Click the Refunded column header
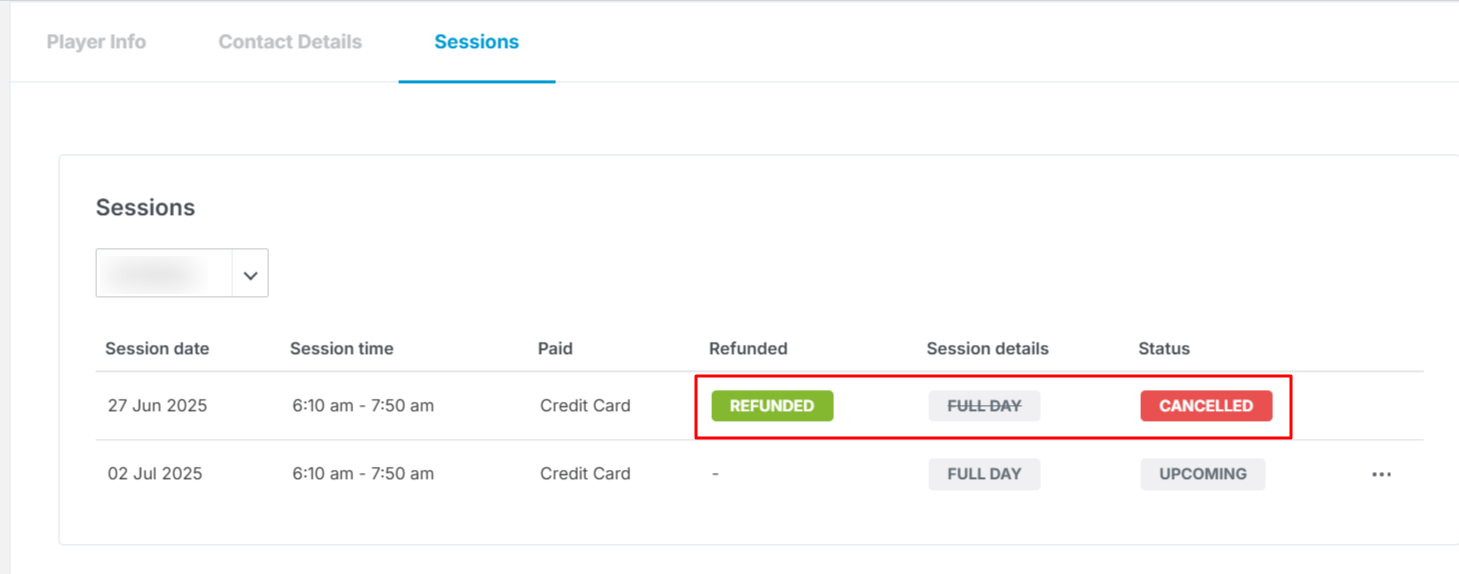This screenshot has width=1459, height=574. 748,349
